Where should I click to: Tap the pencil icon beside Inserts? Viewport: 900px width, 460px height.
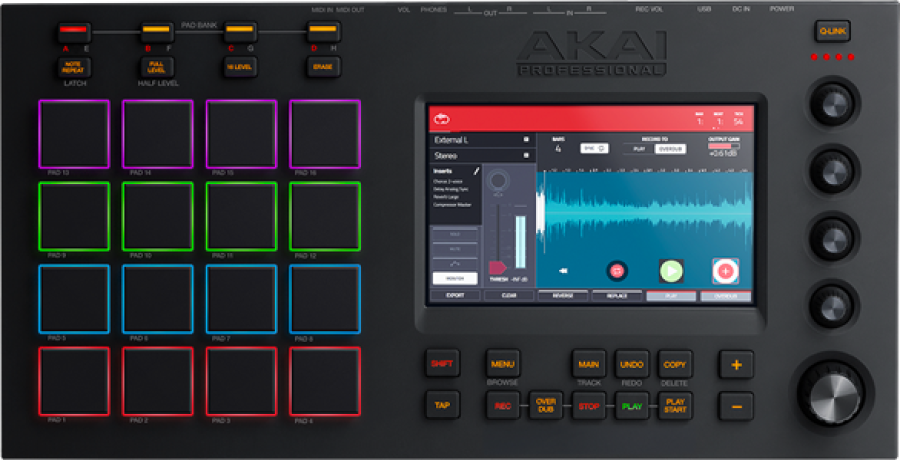[x=475, y=171]
